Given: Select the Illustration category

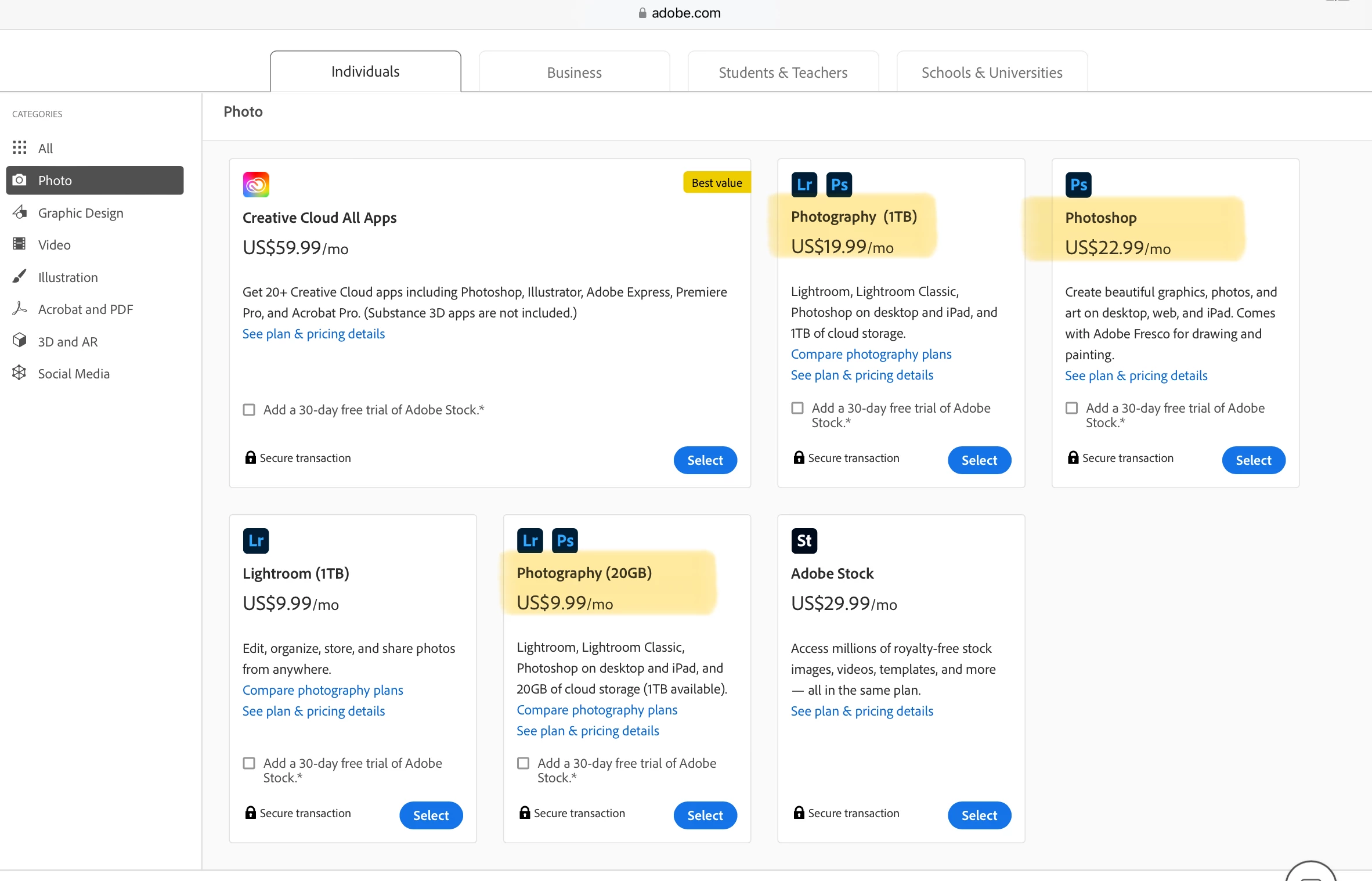Looking at the screenshot, I should (67, 277).
